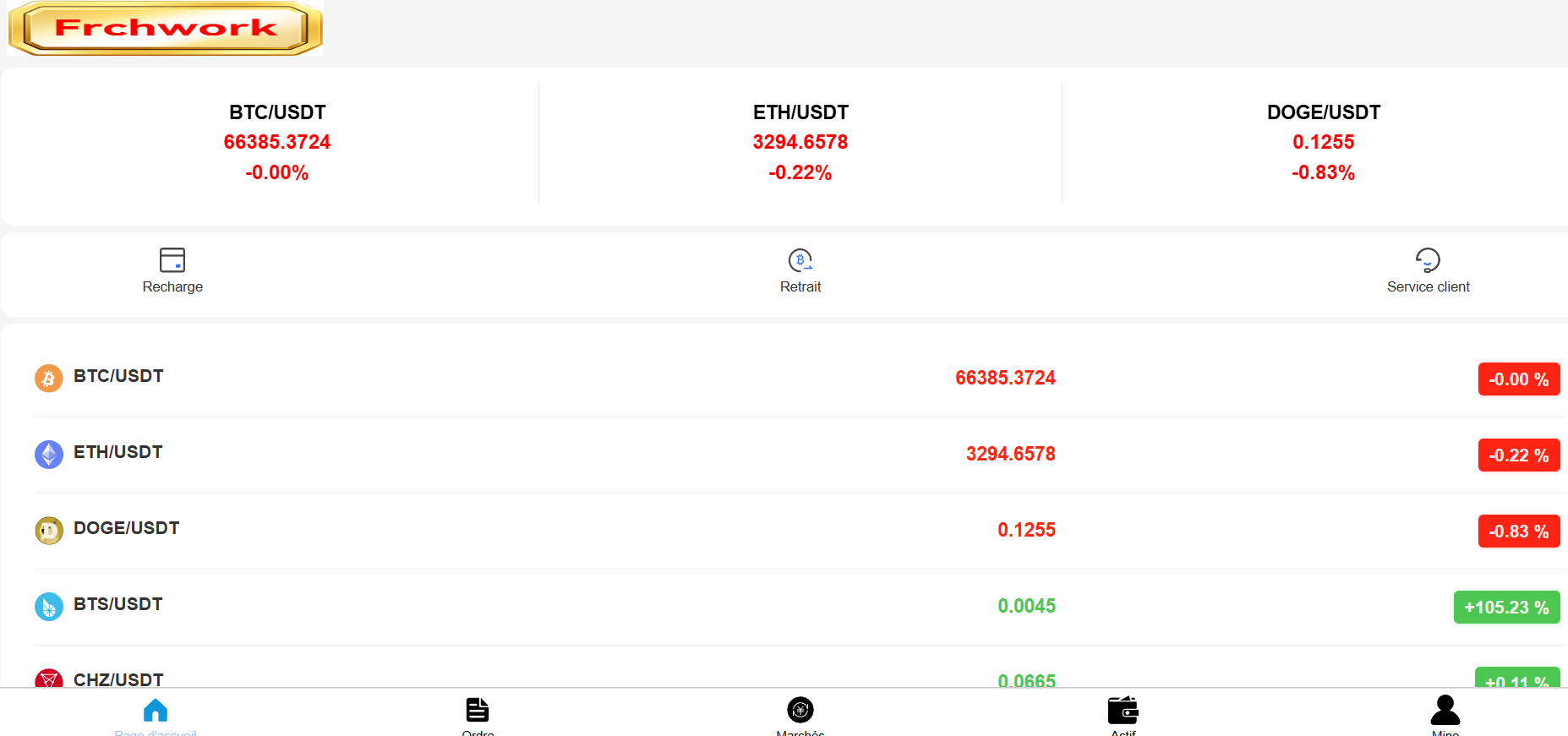Image resolution: width=1568 pixels, height=736 pixels.
Task: Click -0.83% under top DOGE/USDT card
Action: point(1323,172)
